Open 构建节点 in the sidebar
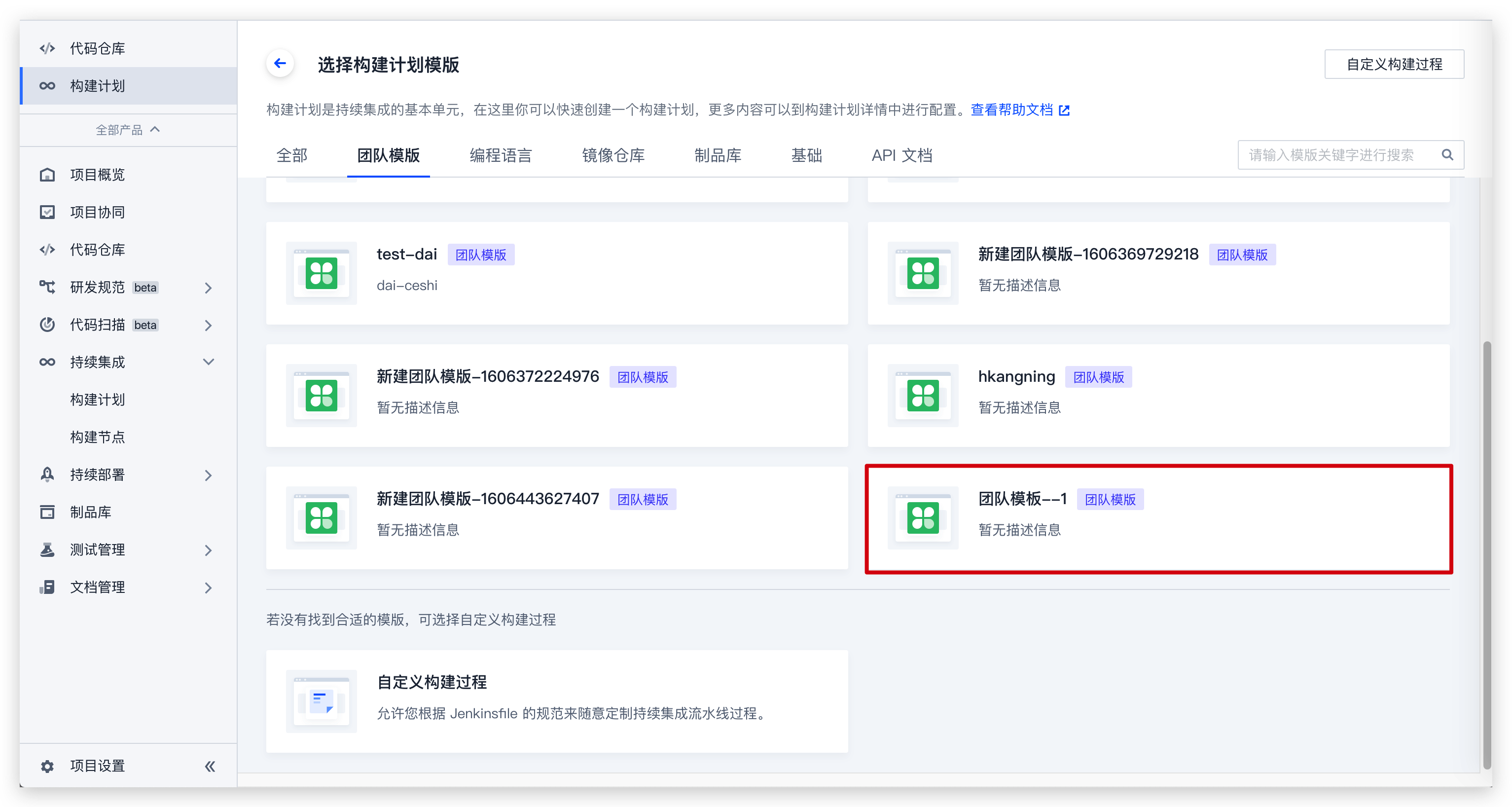The image size is (1512, 807). point(98,437)
